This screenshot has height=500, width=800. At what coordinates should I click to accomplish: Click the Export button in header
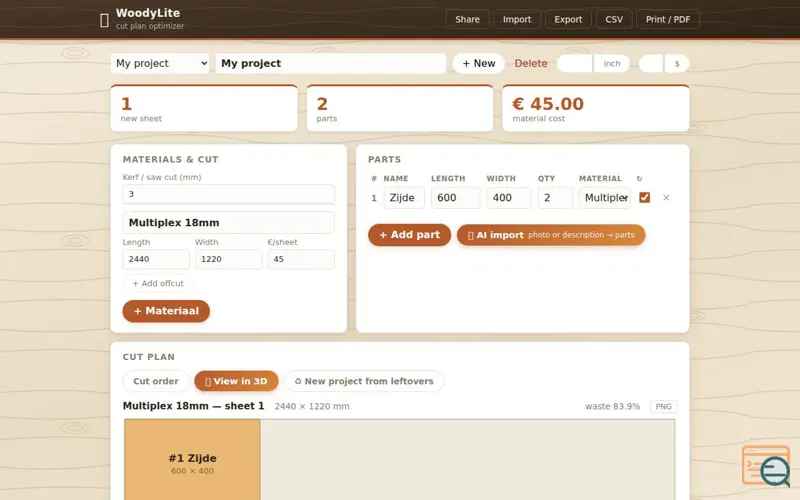coord(568,19)
